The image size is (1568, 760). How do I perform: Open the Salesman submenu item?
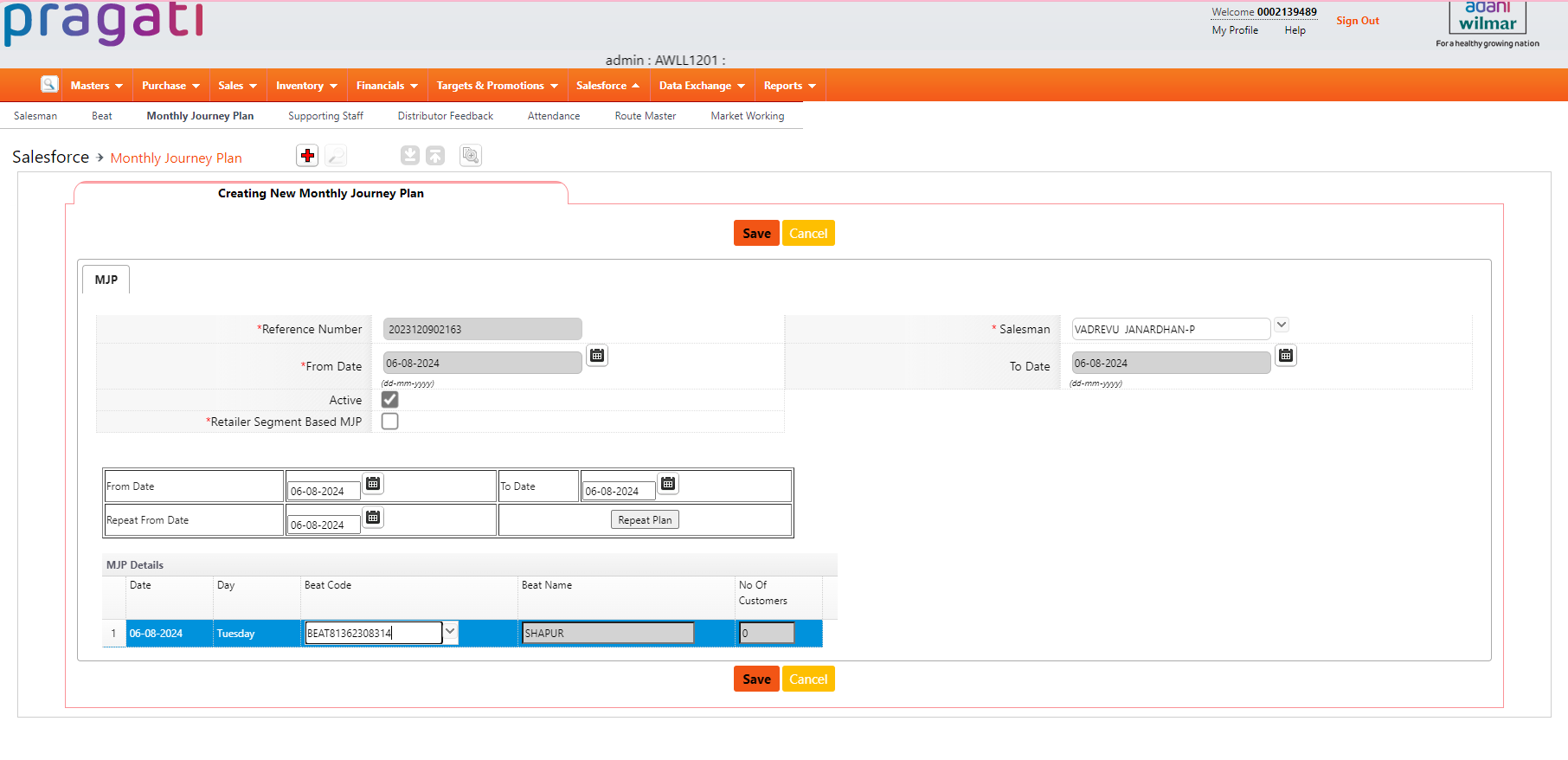(35, 116)
